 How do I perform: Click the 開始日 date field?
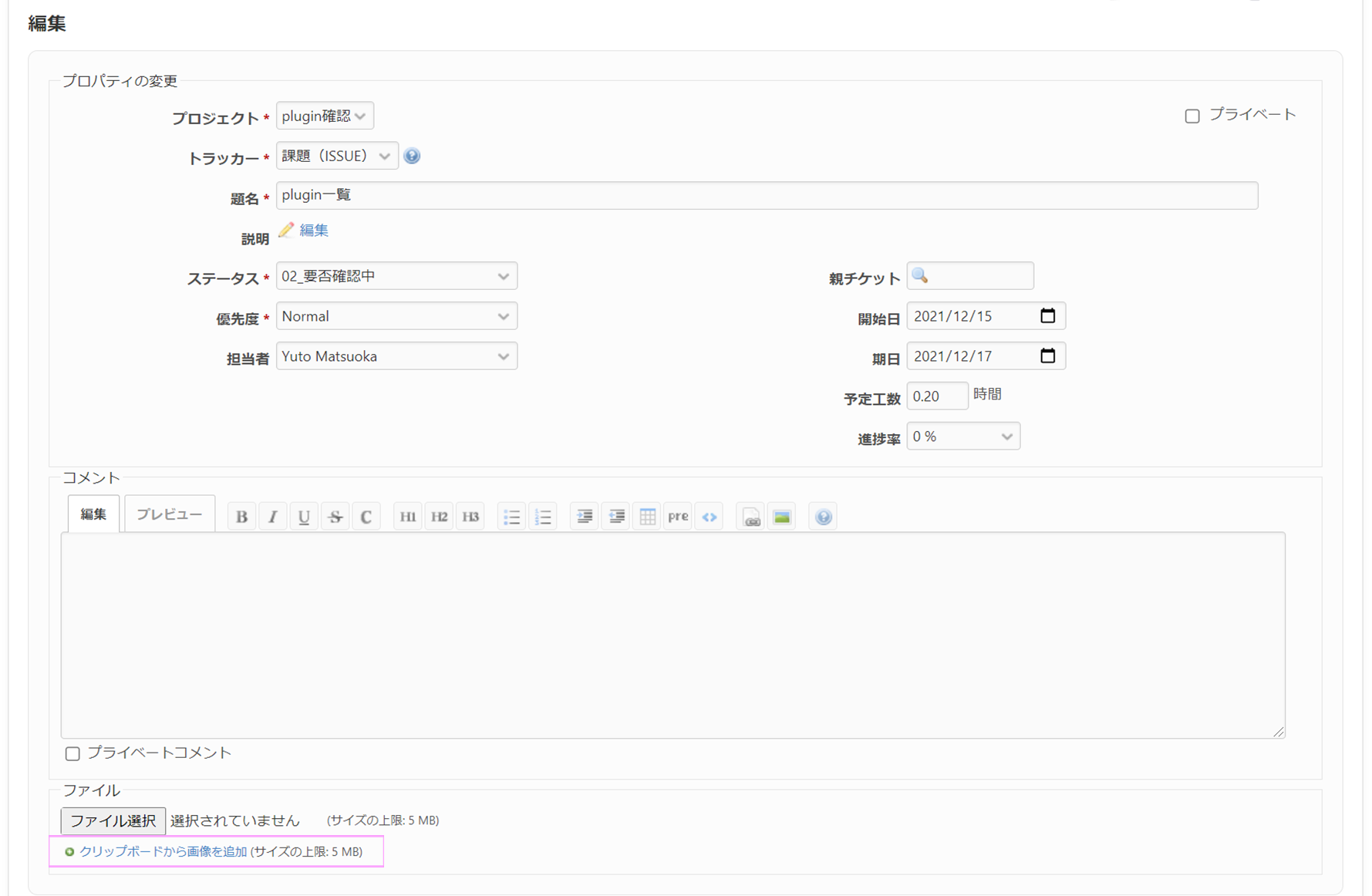986,316
